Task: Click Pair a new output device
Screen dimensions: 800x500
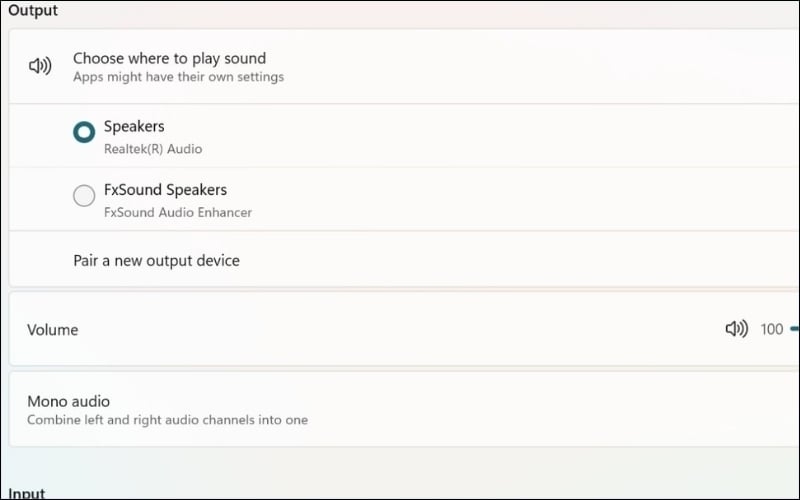Action: [156, 261]
